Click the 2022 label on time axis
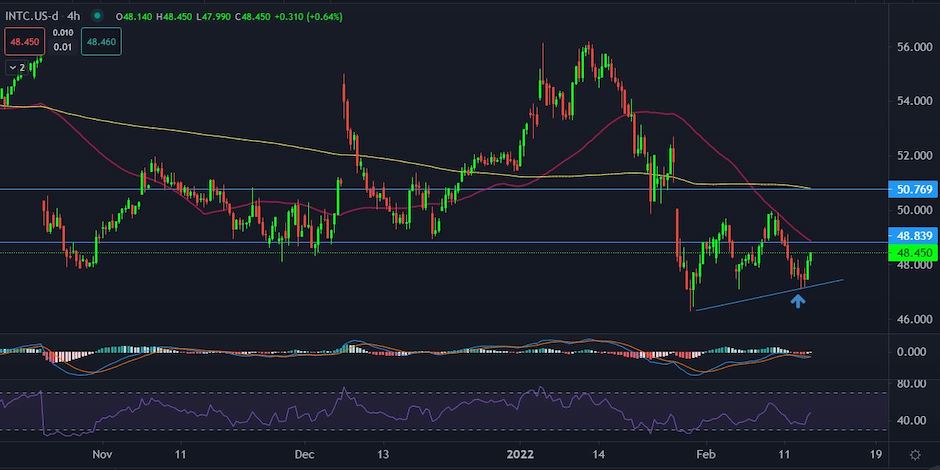 pyautogui.click(x=520, y=453)
